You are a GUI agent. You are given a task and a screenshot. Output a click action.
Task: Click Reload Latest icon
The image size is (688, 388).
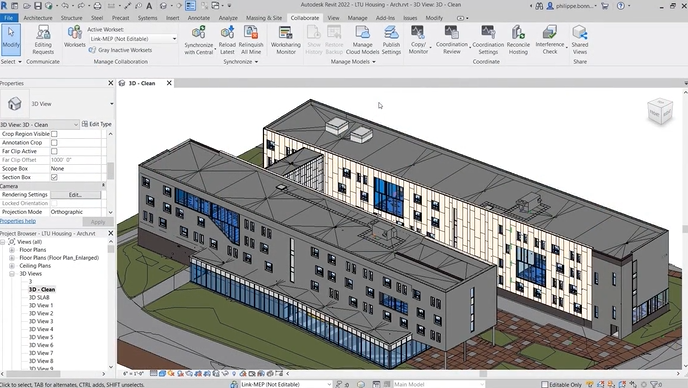(x=227, y=32)
